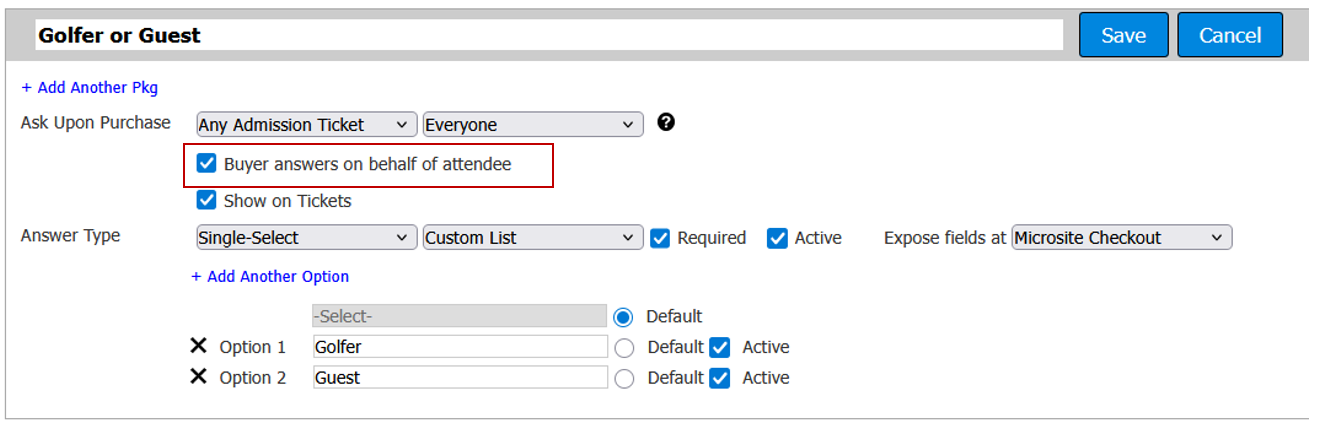Uncheck Active for the Guest option
The width and height of the screenshot is (1318, 425).
(x=720, y=378)
